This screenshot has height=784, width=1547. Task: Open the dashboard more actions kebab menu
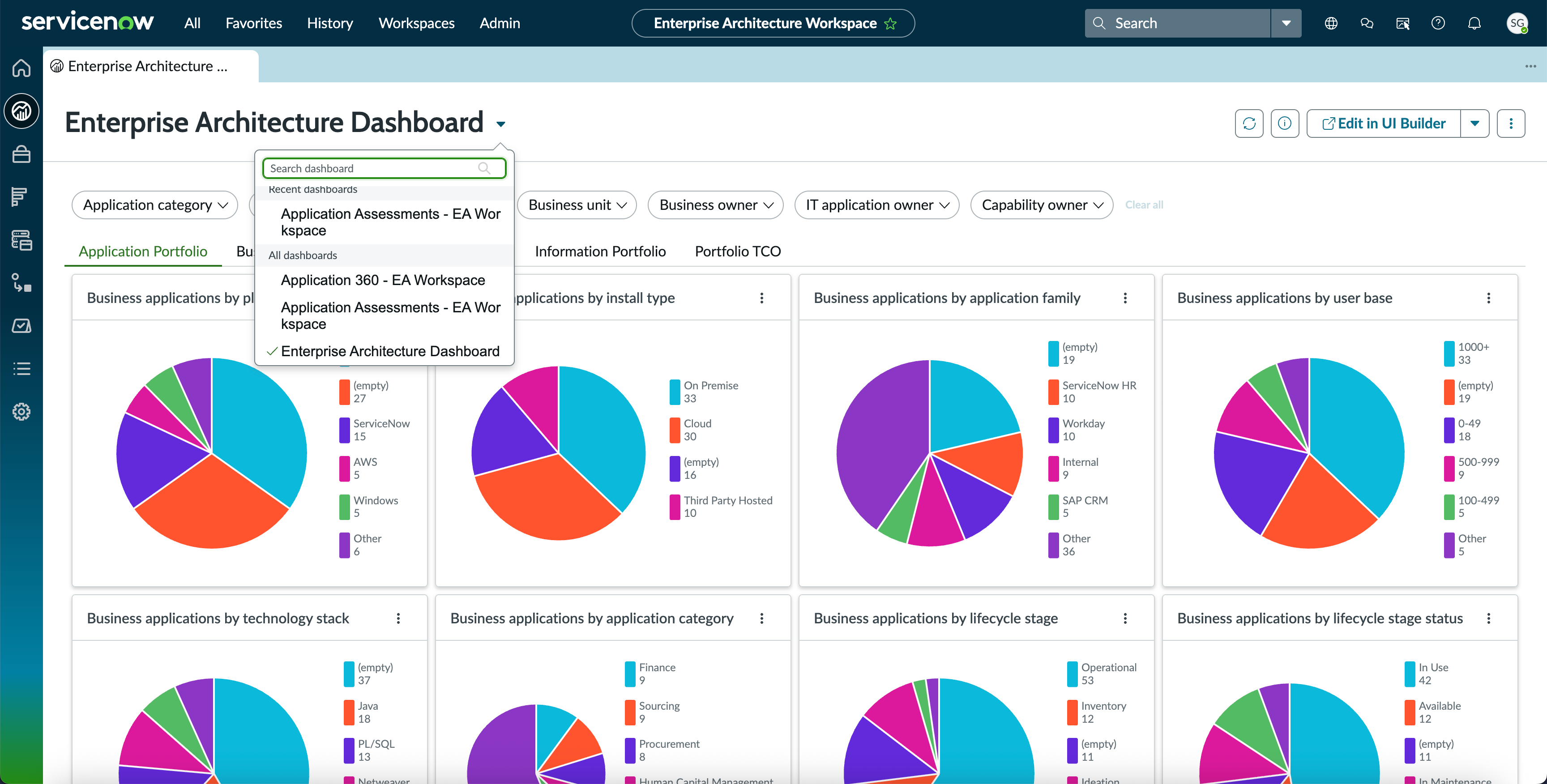[x=1511, y=124]
